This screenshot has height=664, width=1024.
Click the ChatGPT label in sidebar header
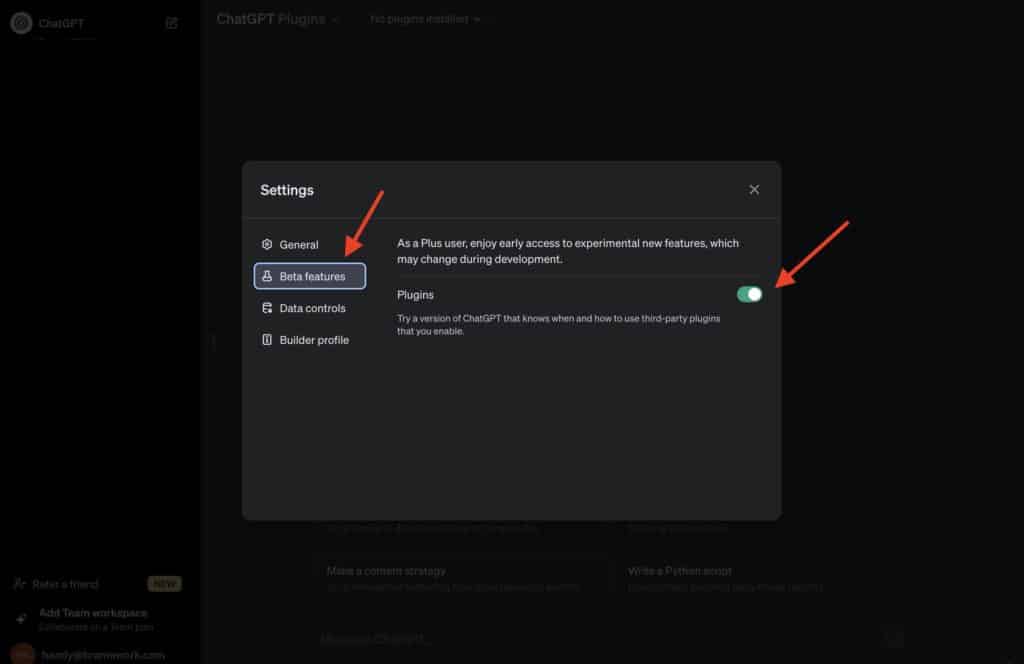[x=61, y=24]
